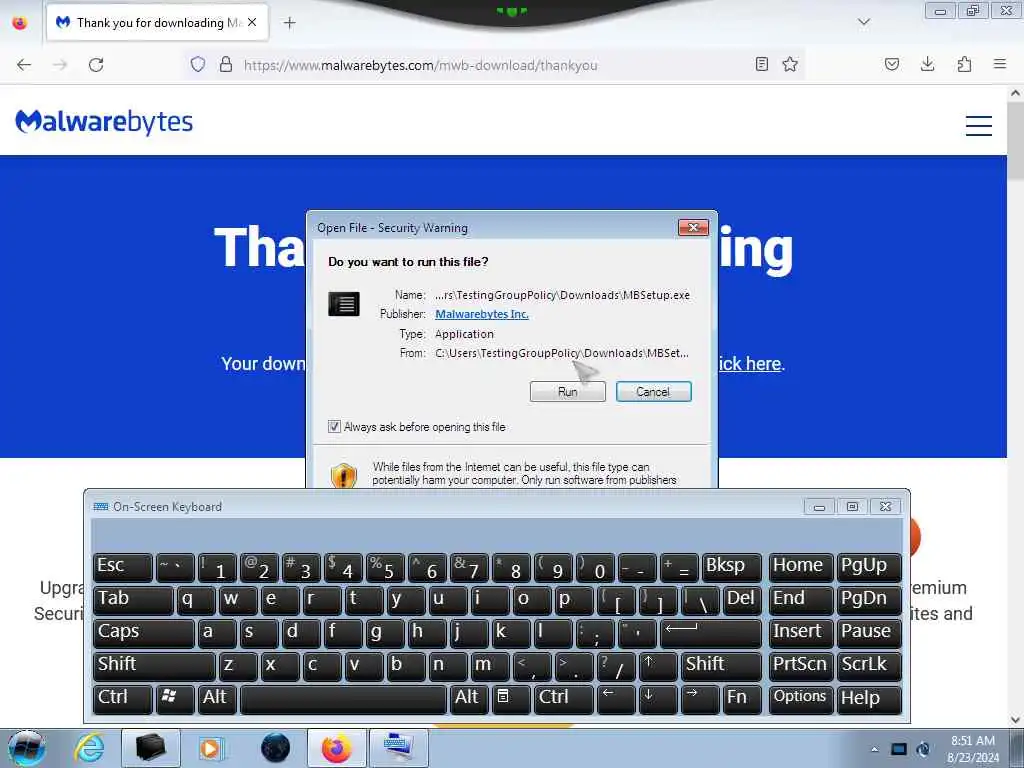Toggle left Alt key on keyboard
Viewport: 1024px width, 768px height.
pos(216,699)
